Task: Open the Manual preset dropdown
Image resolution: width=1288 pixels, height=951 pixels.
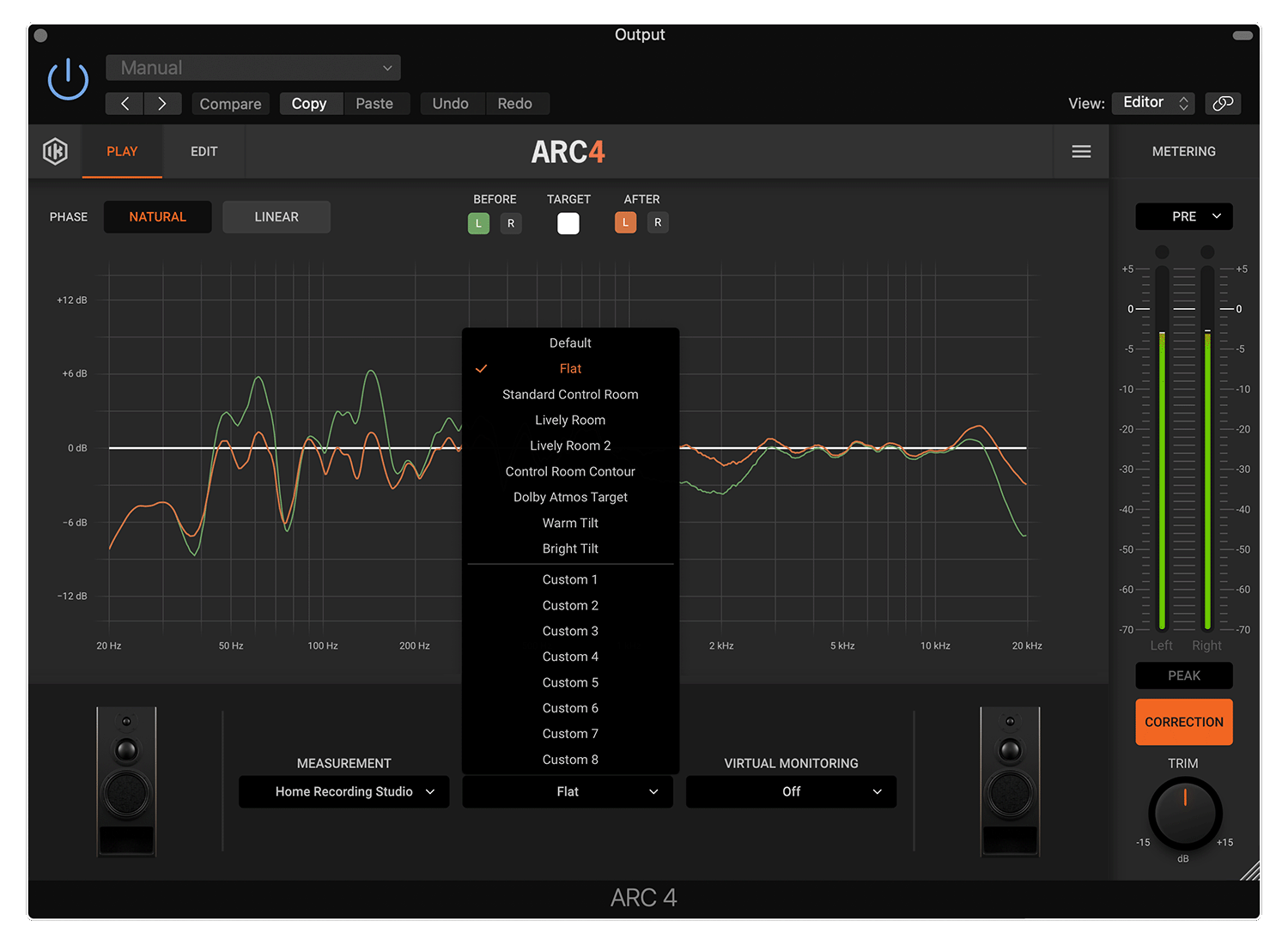Action: click(x=252, y=67)
